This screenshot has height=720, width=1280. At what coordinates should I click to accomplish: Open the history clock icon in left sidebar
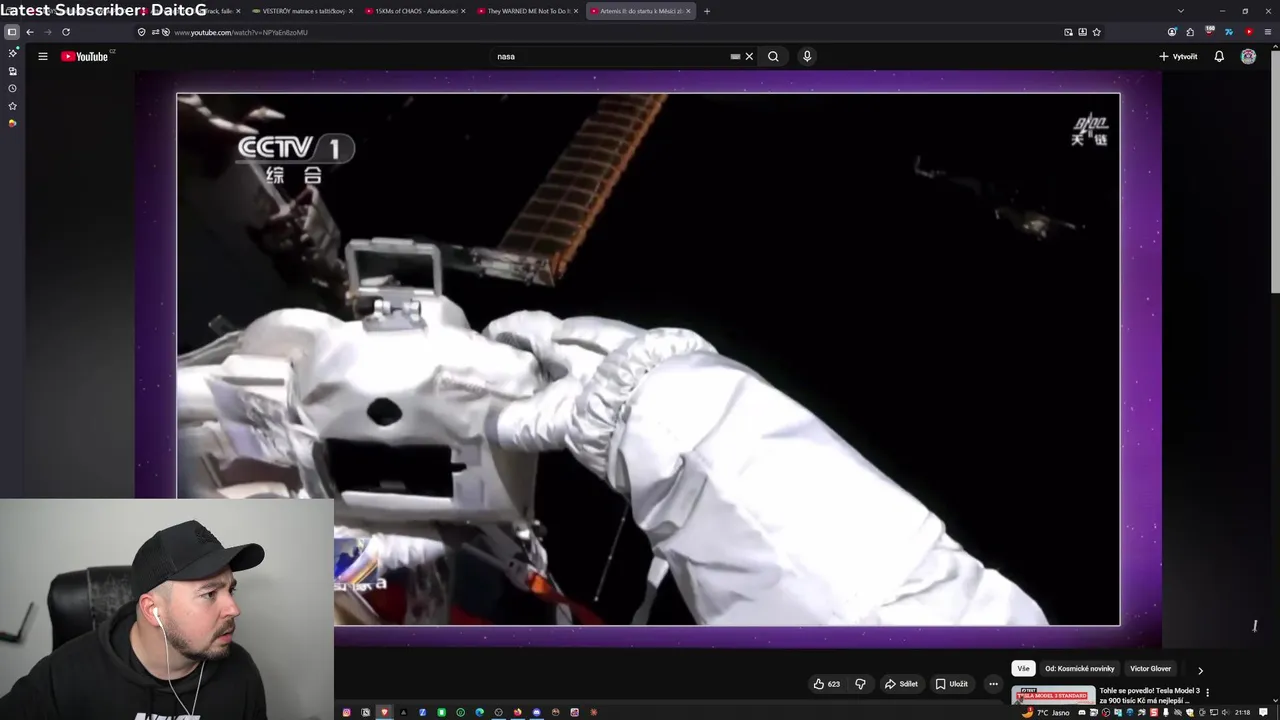point(12,88)
